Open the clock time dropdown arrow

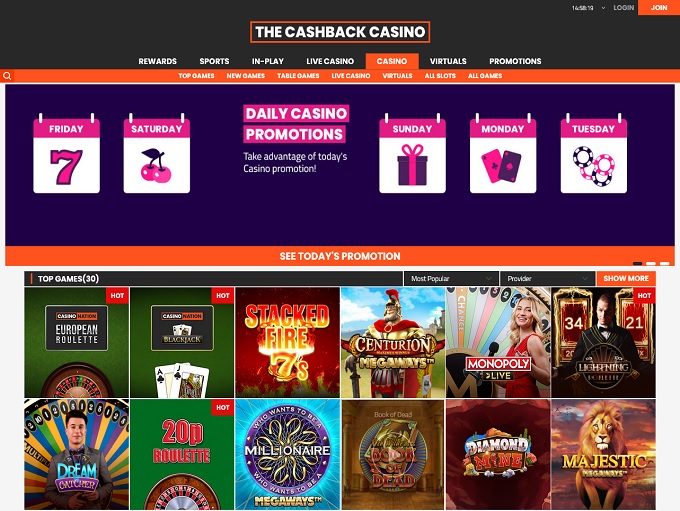(603, 8)
